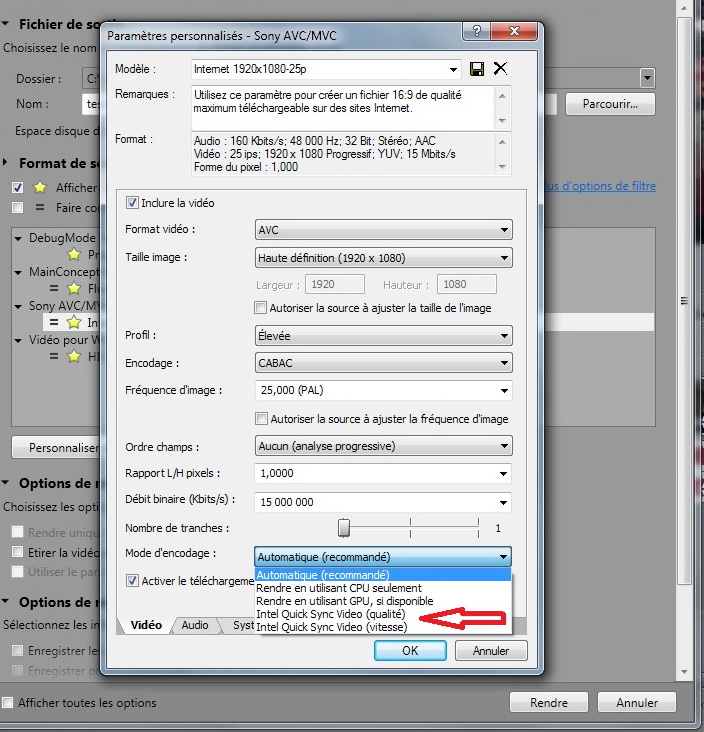Screen dimensions: 704x732
Task: Click the star next to Afficher checkbox
Action: (40, 188)
